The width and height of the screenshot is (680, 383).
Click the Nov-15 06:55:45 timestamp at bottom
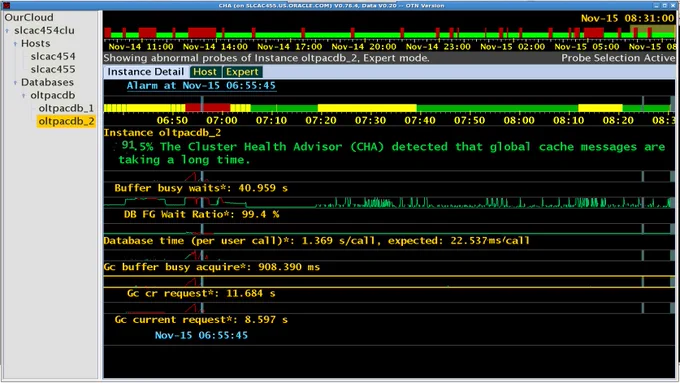[201, 335]
